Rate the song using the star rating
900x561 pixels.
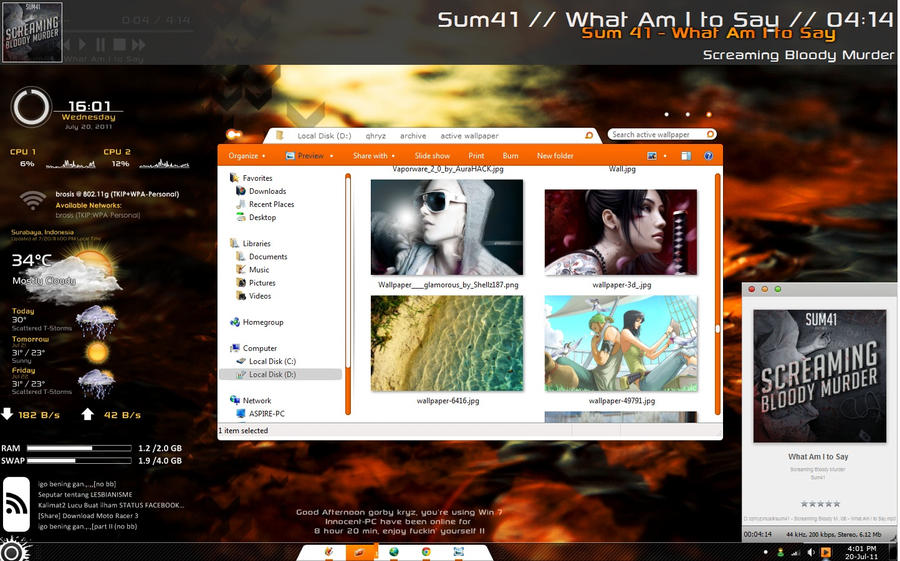[x=820, y=504]
